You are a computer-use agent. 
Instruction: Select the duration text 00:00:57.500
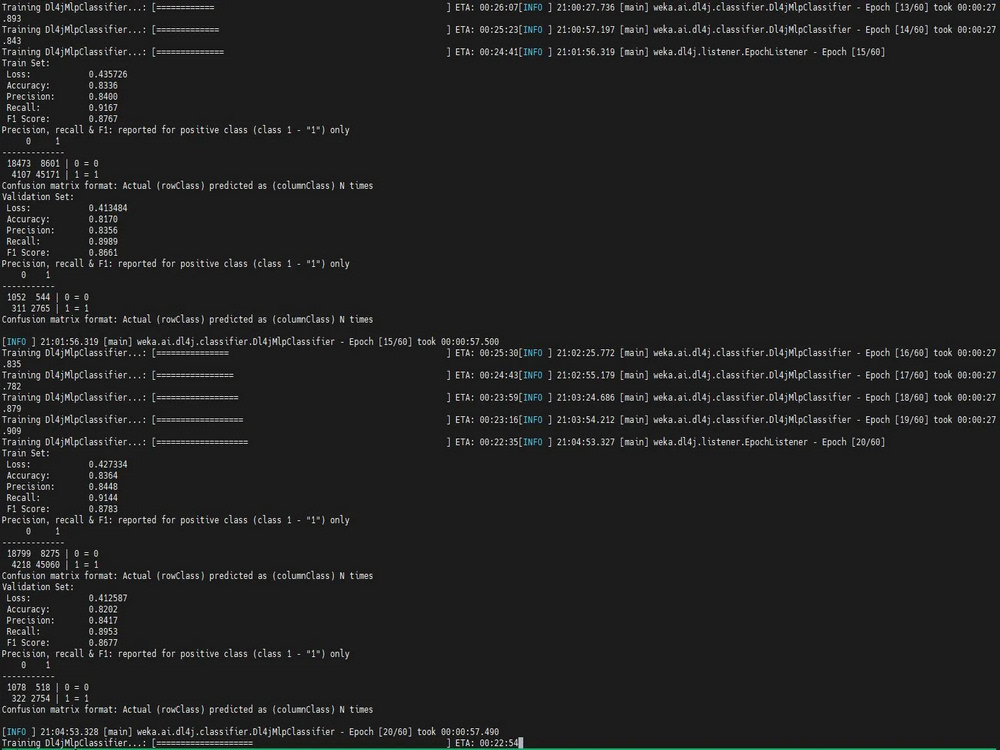click(x=470, y=342)
